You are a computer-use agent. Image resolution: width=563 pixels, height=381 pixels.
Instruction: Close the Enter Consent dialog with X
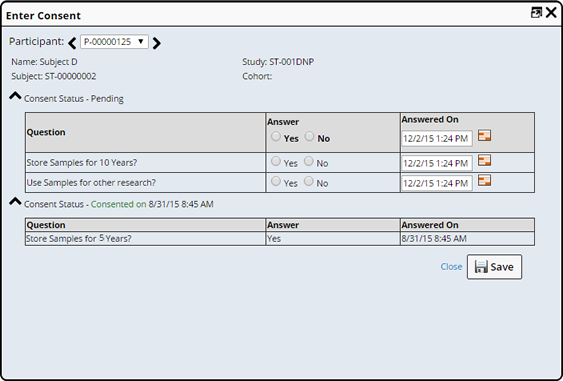(551, 13)
